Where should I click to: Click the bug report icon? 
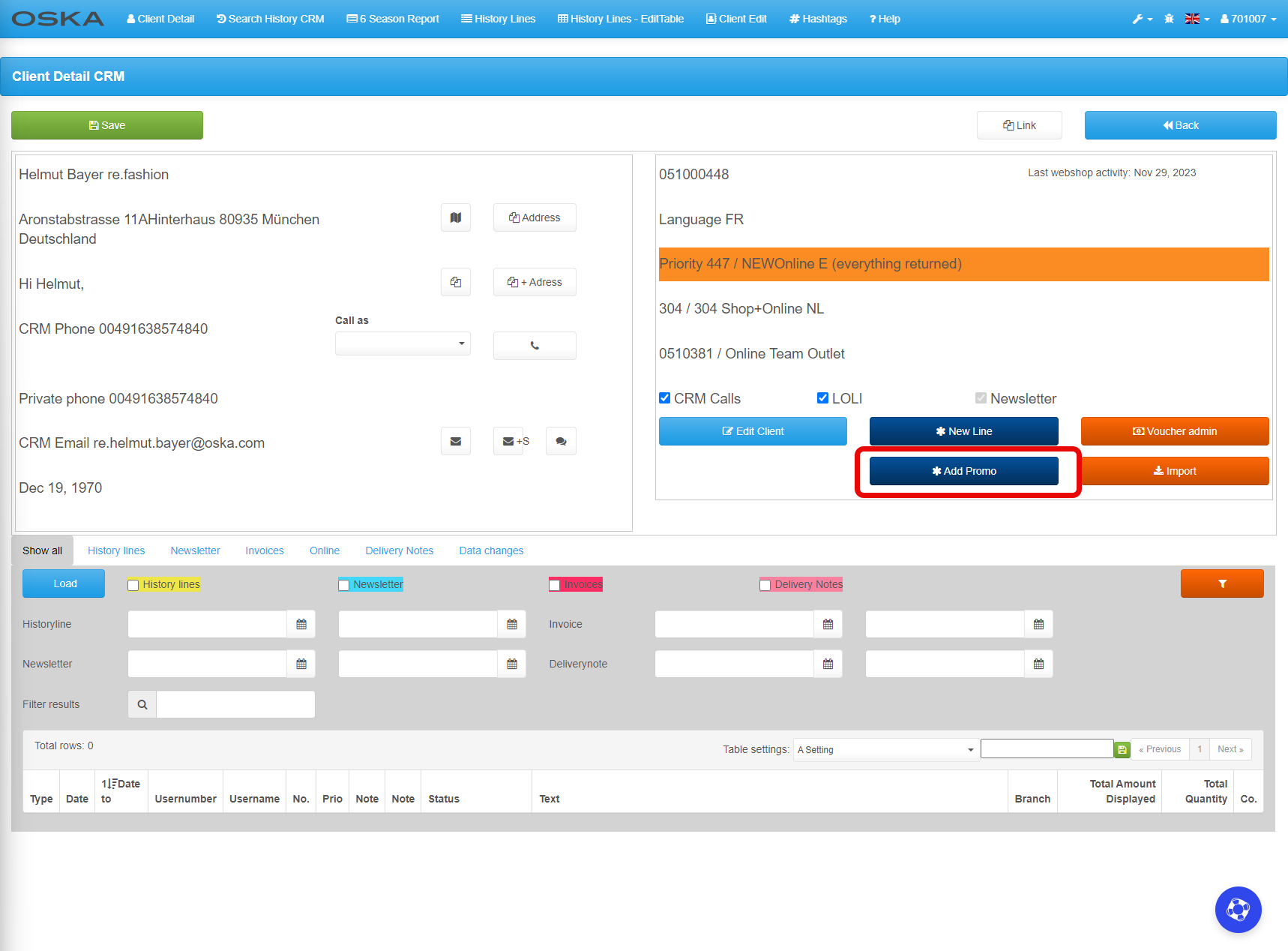click(1169, 19)
